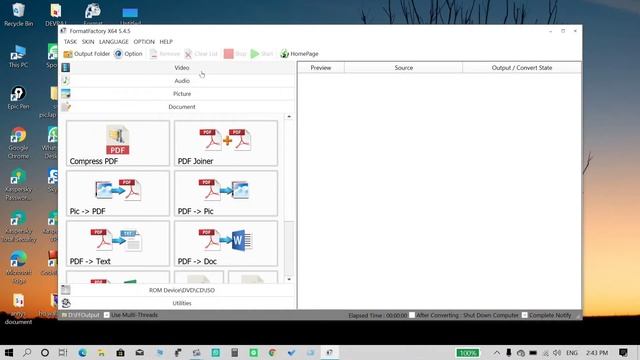Click the taskbar clock showing 2:43 PM
Viewport: 640px width, 360px height.
point(597,353)
